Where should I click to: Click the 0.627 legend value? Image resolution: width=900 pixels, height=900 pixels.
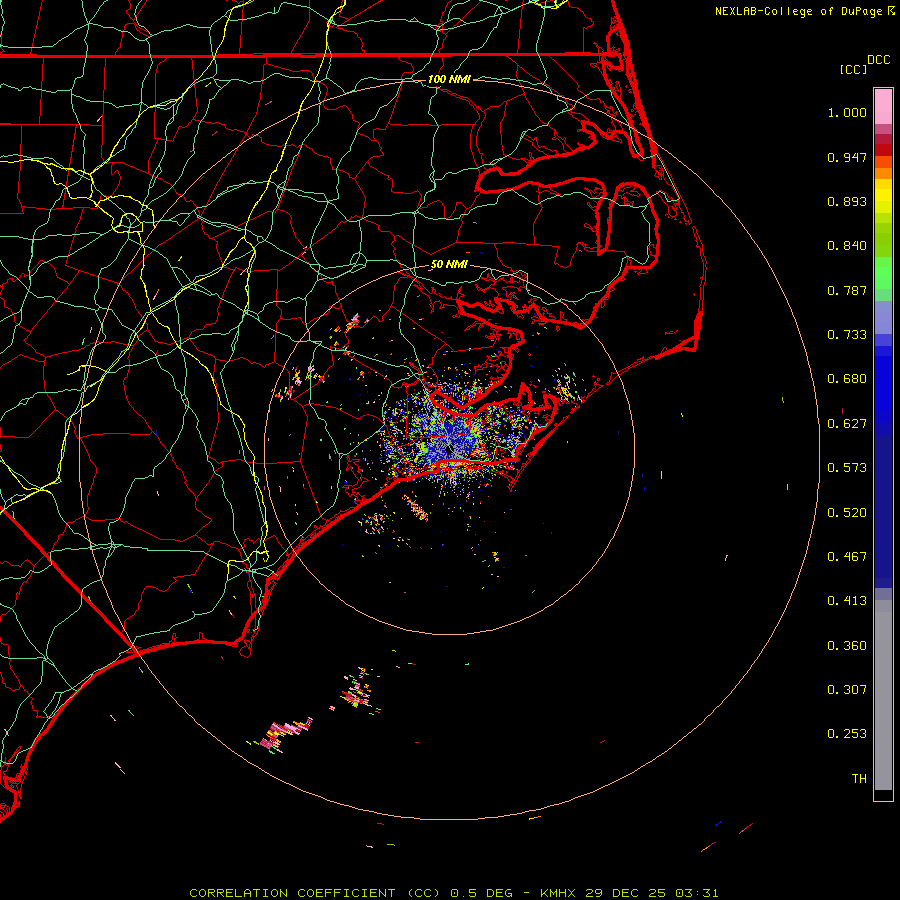pyautogui.click(x=847, y=424)
